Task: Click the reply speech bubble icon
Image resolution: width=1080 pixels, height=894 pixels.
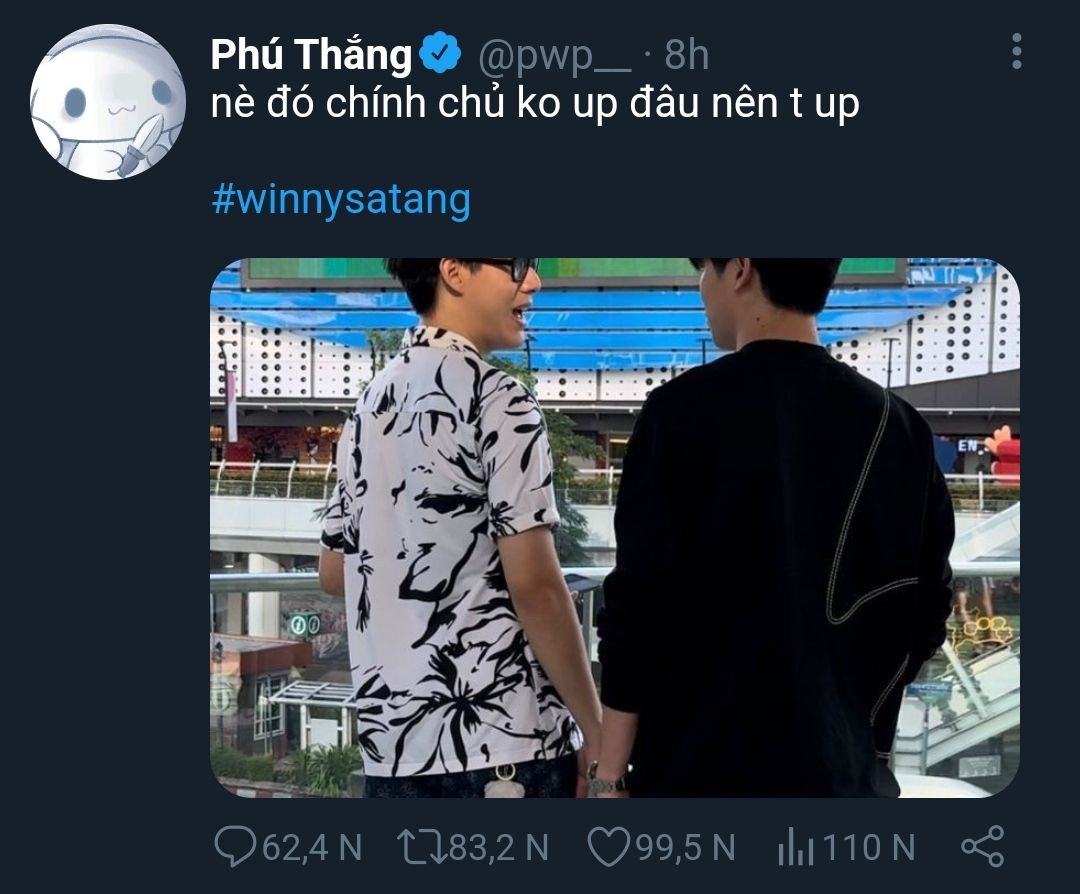Action: coord(234,846)
